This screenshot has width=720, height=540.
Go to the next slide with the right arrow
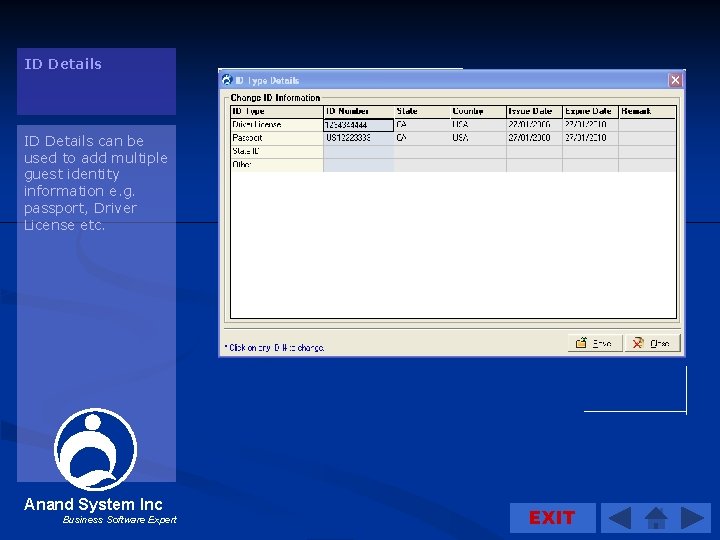(x=692, y=518)
